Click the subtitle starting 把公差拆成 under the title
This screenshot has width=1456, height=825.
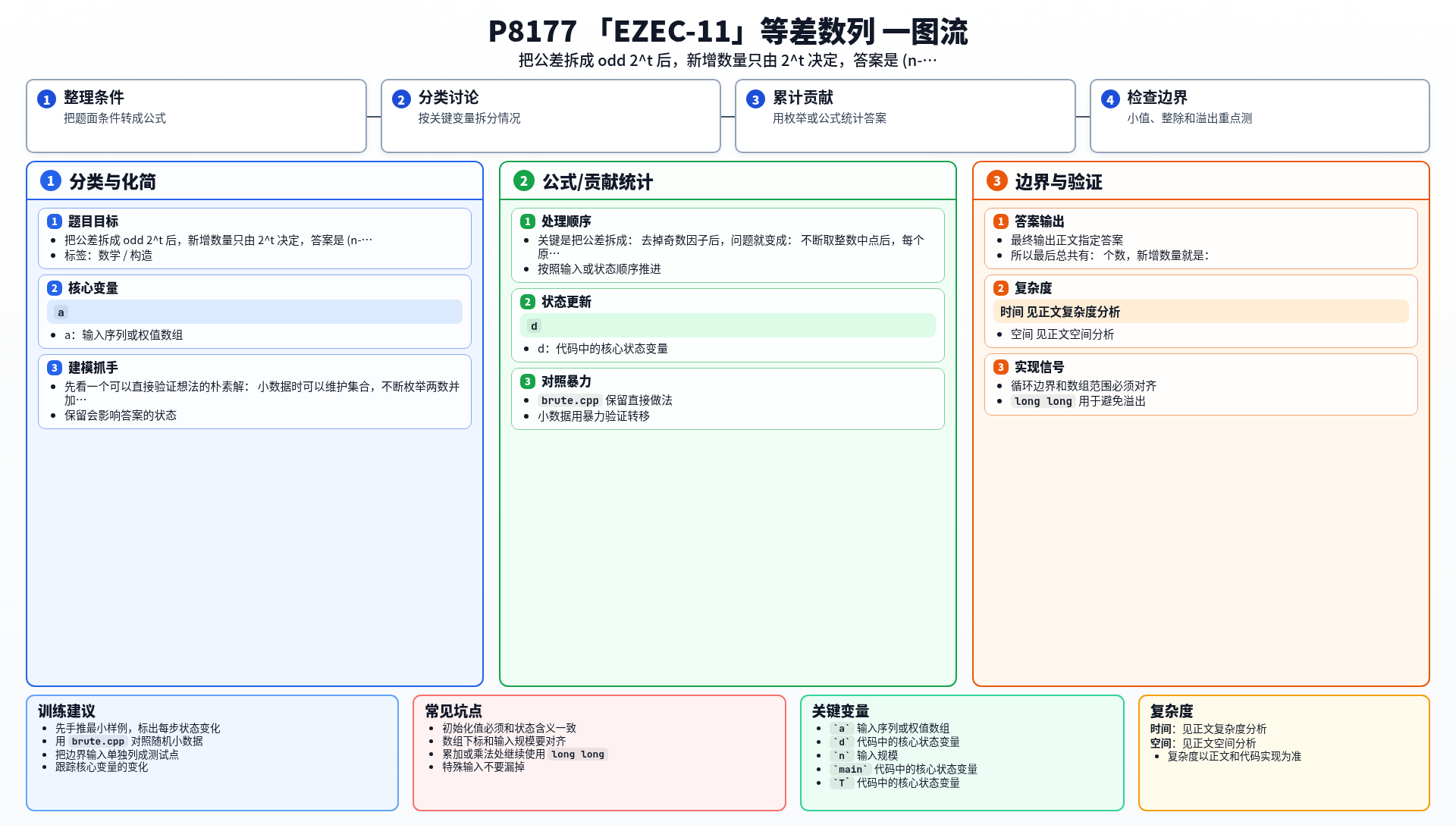pos(728,61)
